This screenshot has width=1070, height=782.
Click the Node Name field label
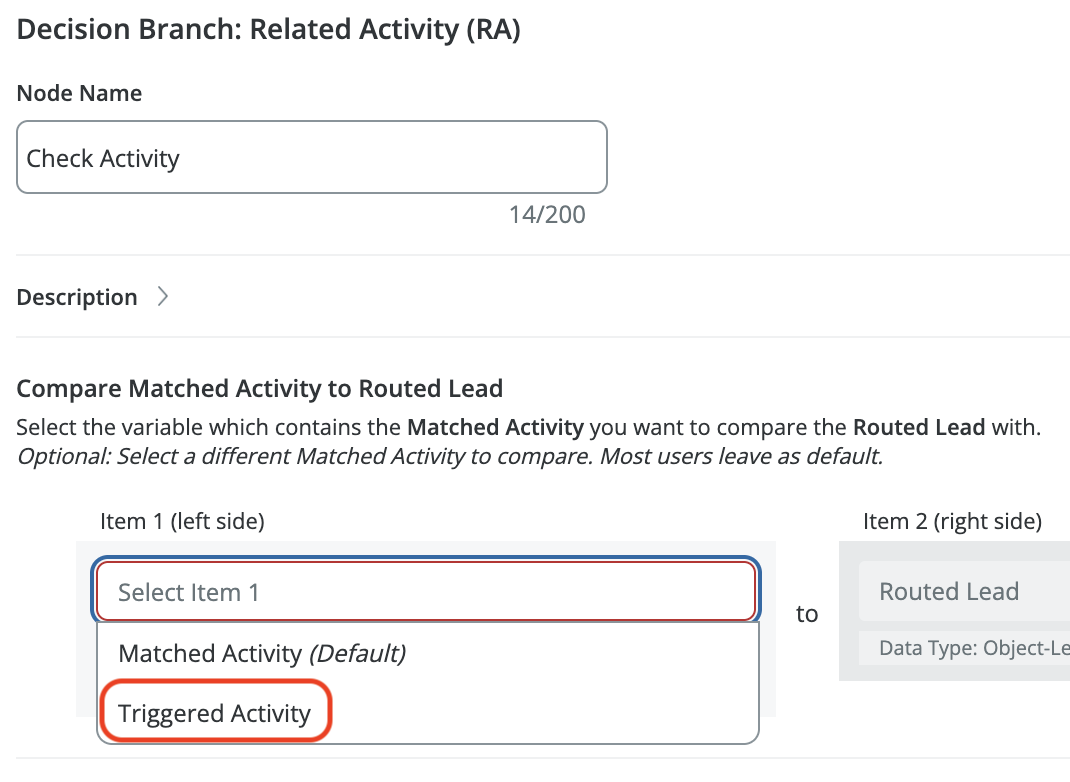(x=79, y=93)
